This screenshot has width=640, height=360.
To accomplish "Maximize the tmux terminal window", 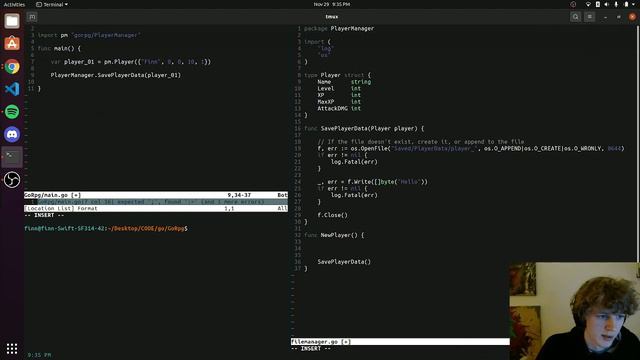I will [619, 17].
